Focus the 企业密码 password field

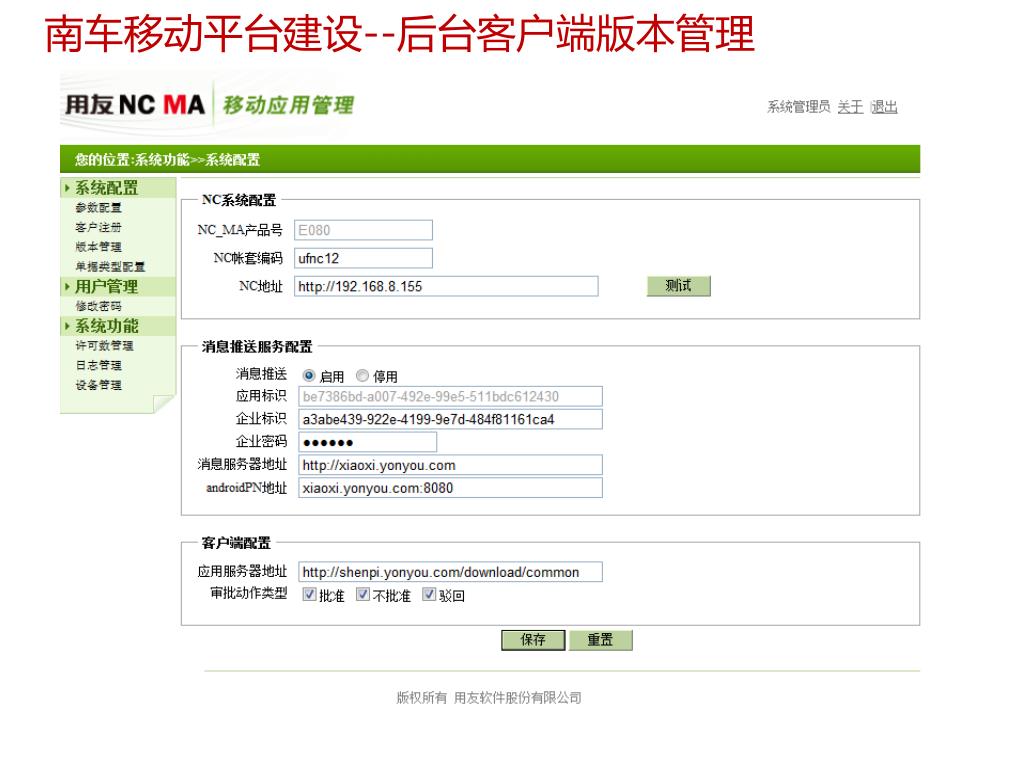(368, 442)
